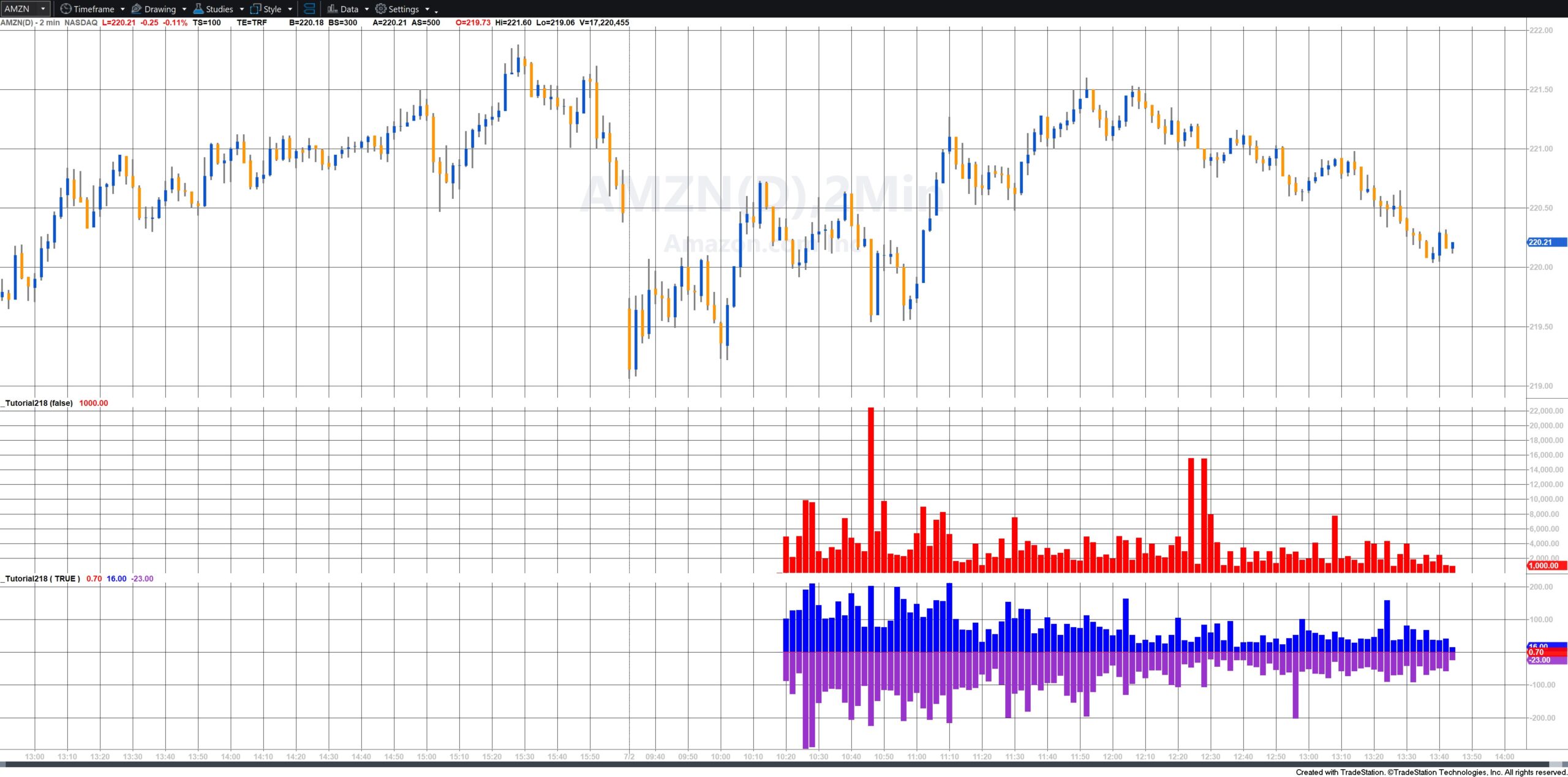Expand the Settings dropdown arrow
The height and width of the screenshot is (777, 1568).
[428, 9]
